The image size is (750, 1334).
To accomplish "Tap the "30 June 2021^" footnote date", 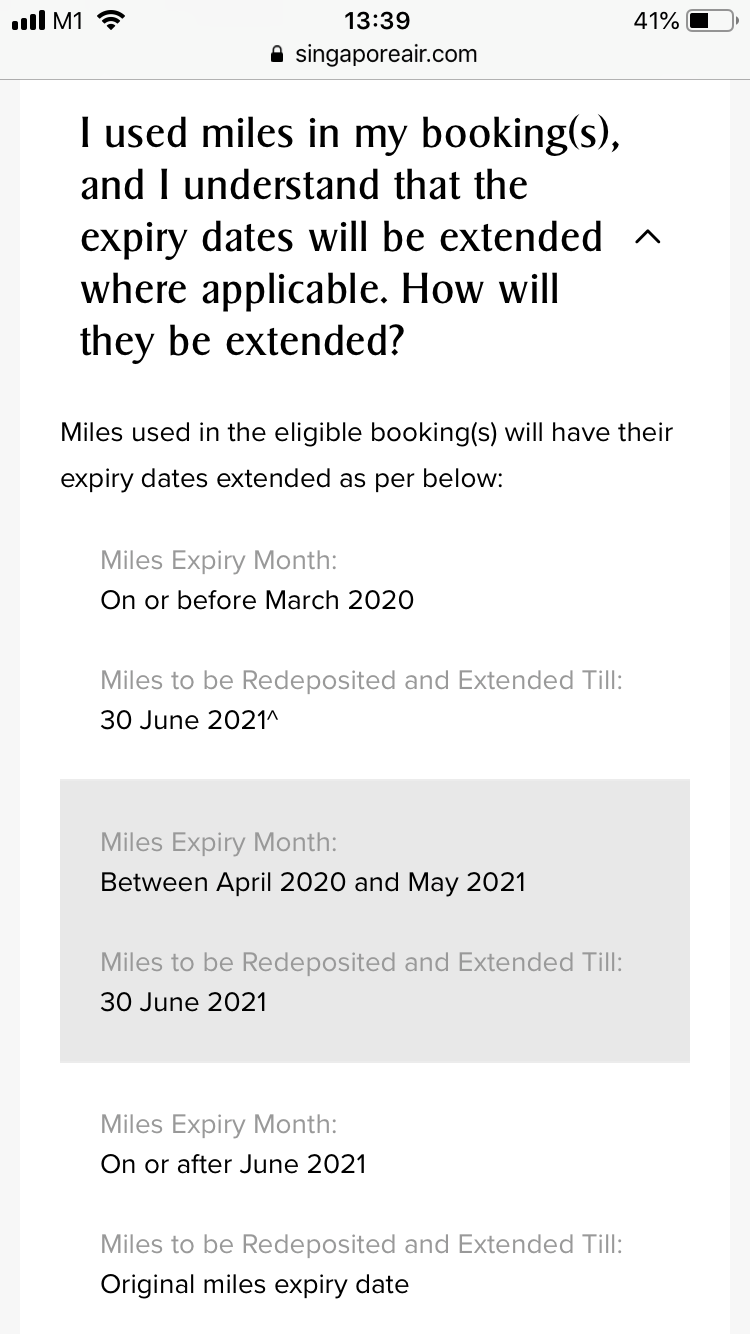I will click(189, 720).
